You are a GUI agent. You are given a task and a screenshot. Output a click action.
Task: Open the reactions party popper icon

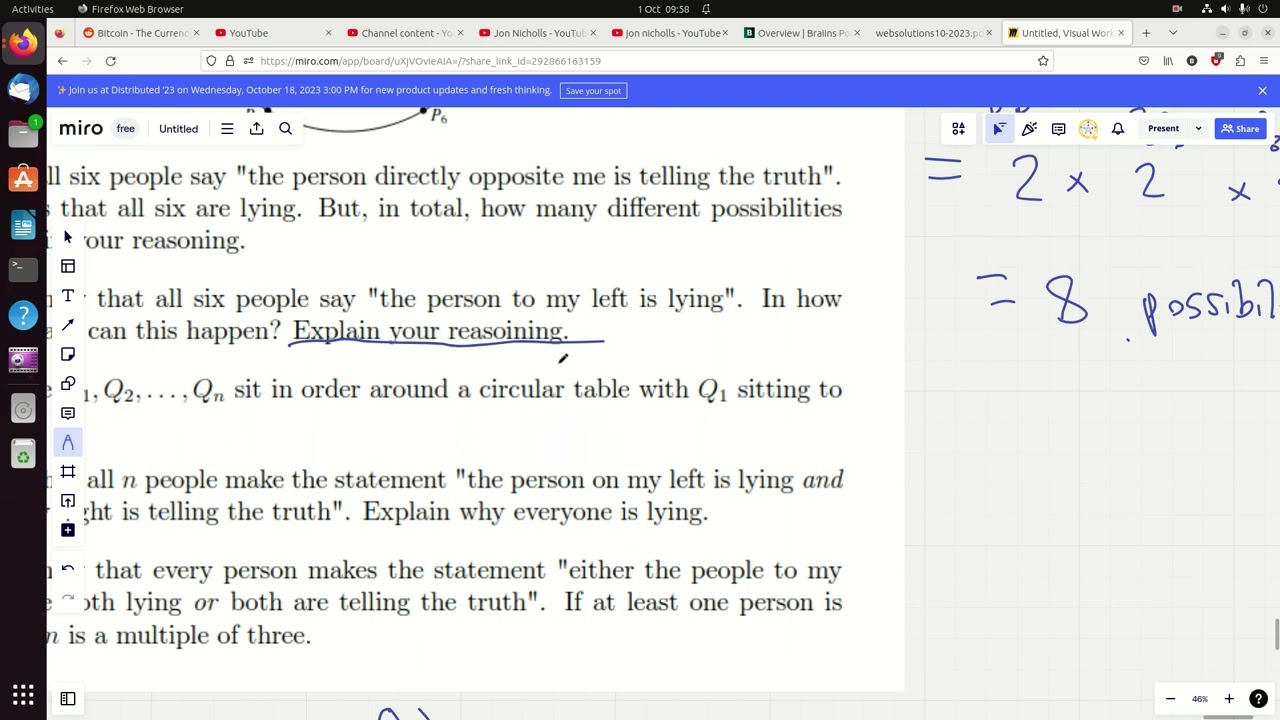pos(1029,129)
